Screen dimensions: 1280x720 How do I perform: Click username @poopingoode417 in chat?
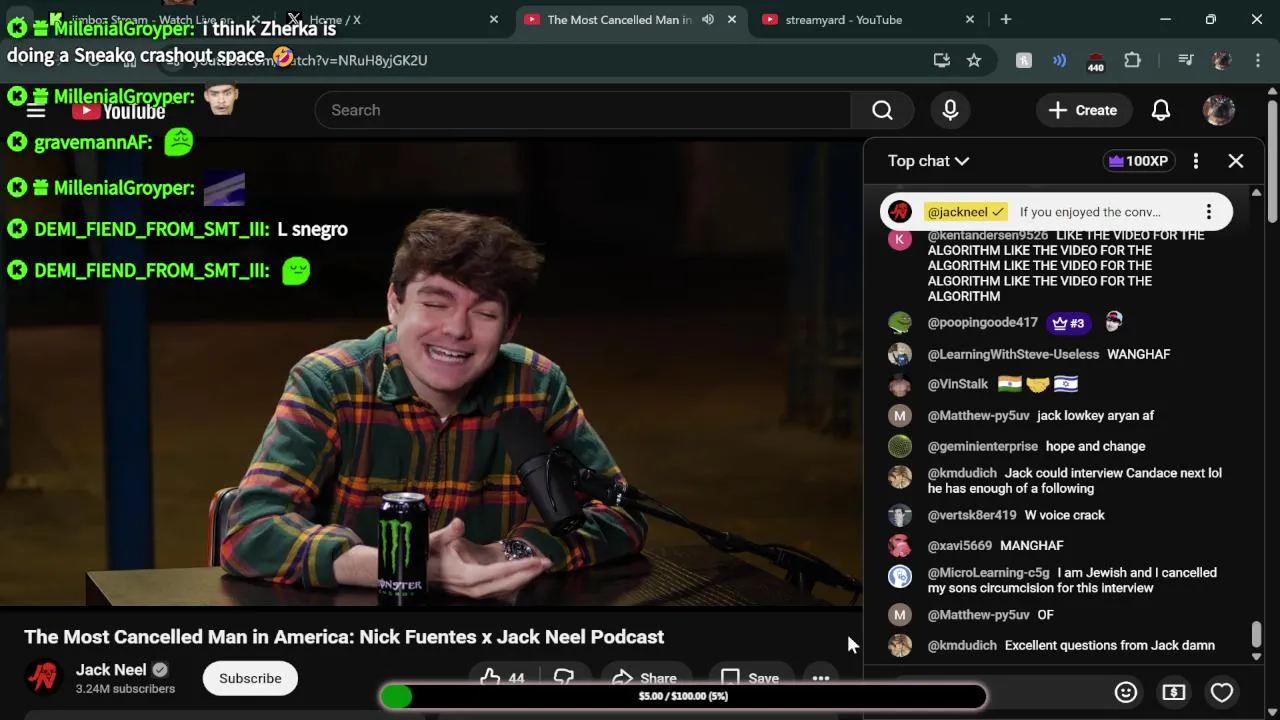pyautogui.click(x=983, y=323)
